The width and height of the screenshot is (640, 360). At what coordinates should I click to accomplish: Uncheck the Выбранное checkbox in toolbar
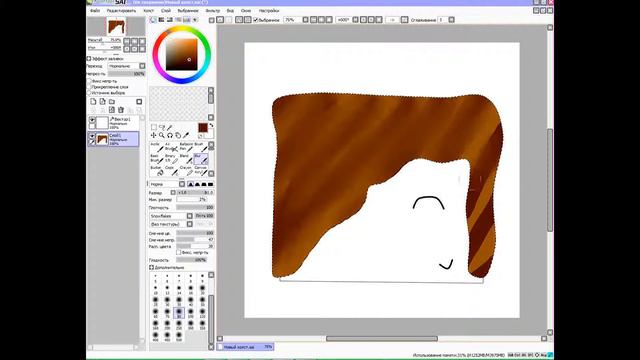pos(256,20)
